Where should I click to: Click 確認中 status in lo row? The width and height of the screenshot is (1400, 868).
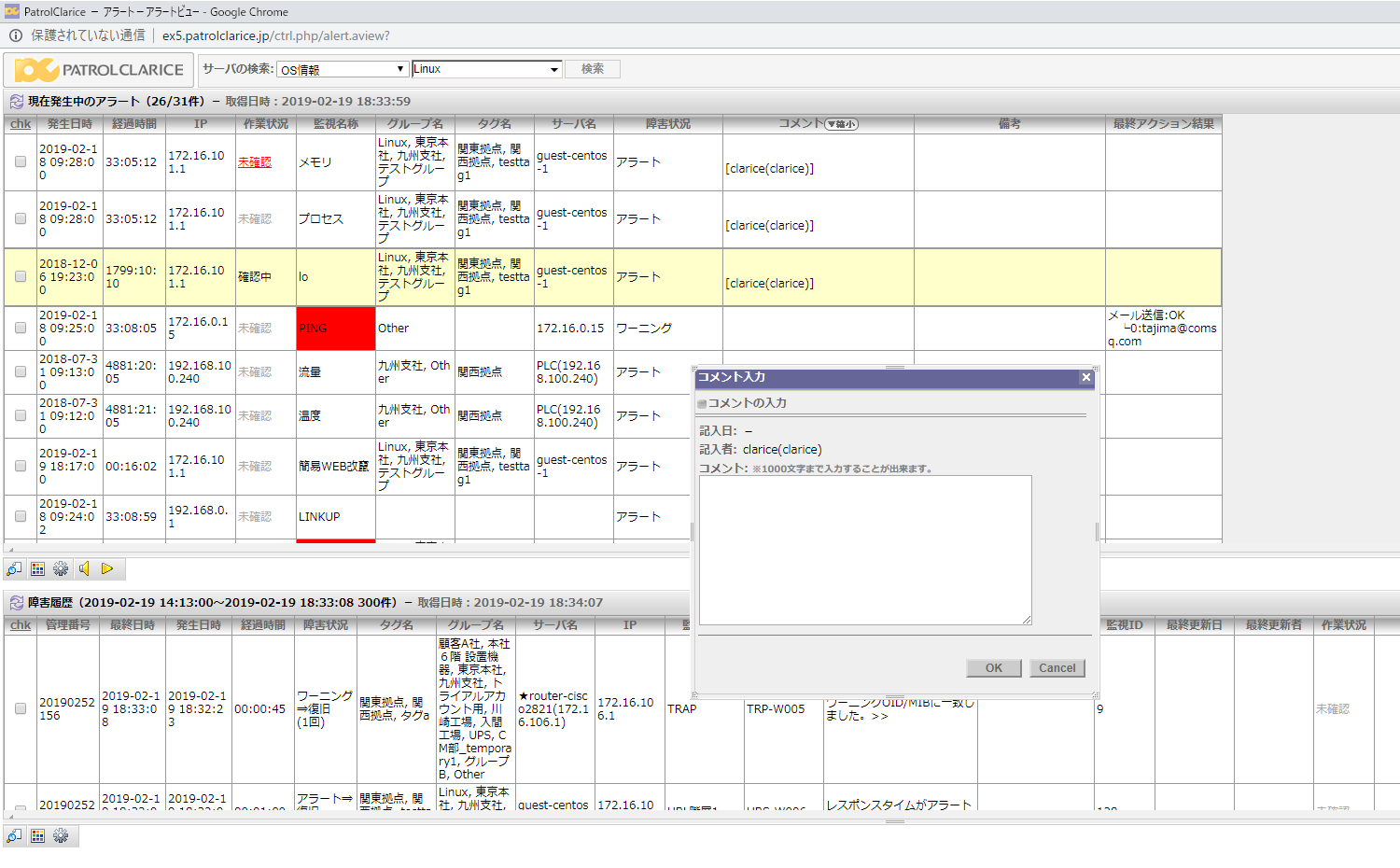(255, 277)
